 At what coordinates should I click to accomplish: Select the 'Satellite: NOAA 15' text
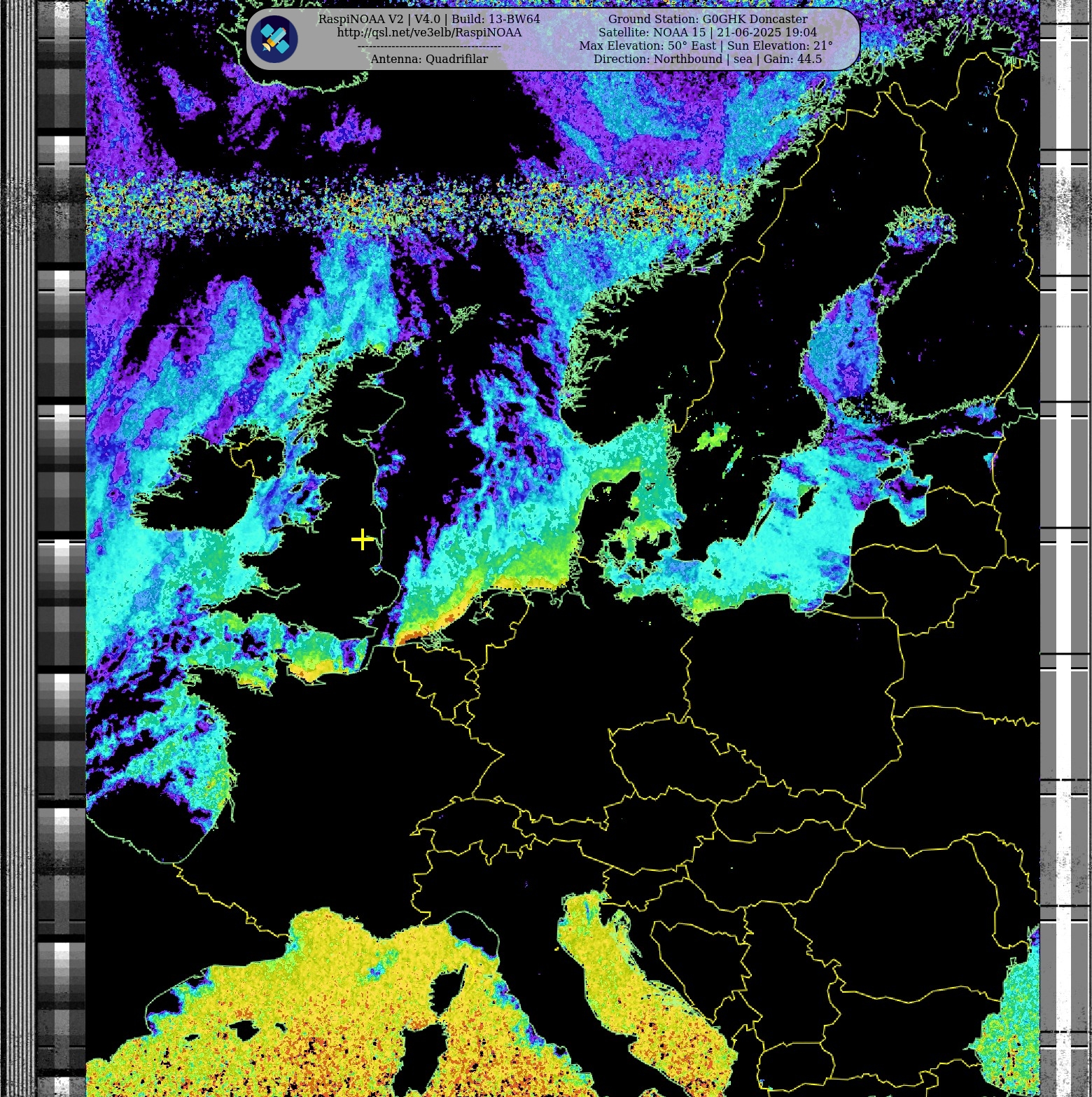[x=652, y=32]
